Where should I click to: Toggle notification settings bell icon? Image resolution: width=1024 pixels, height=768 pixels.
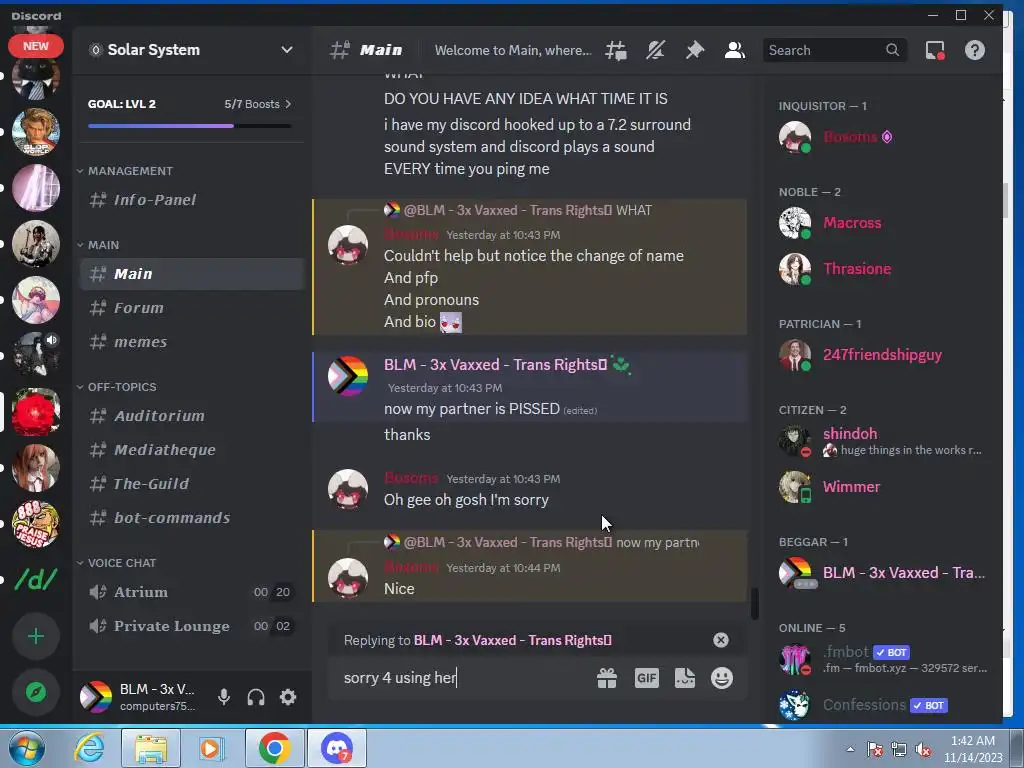655,50
